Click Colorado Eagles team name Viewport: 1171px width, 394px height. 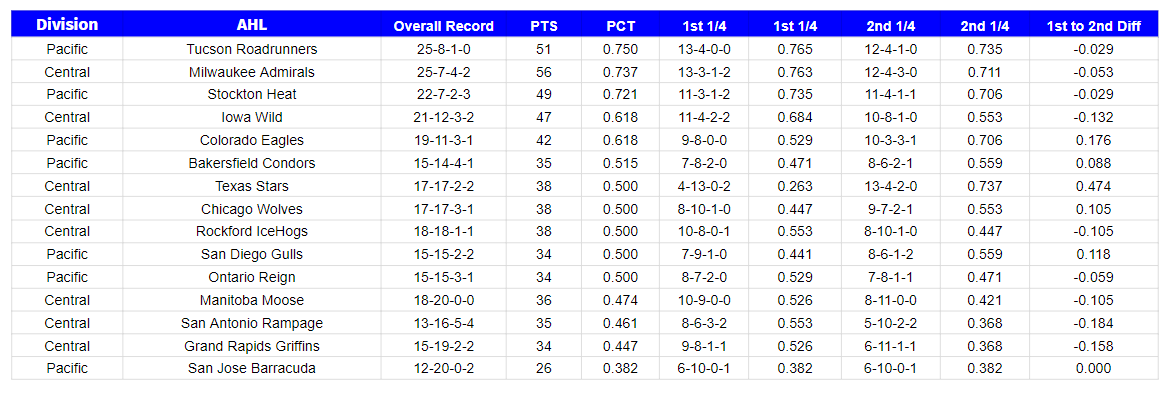252,141
